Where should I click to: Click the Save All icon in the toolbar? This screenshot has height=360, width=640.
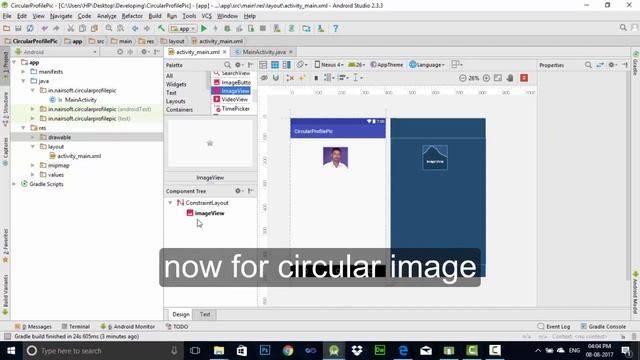[x=18, y=29]
